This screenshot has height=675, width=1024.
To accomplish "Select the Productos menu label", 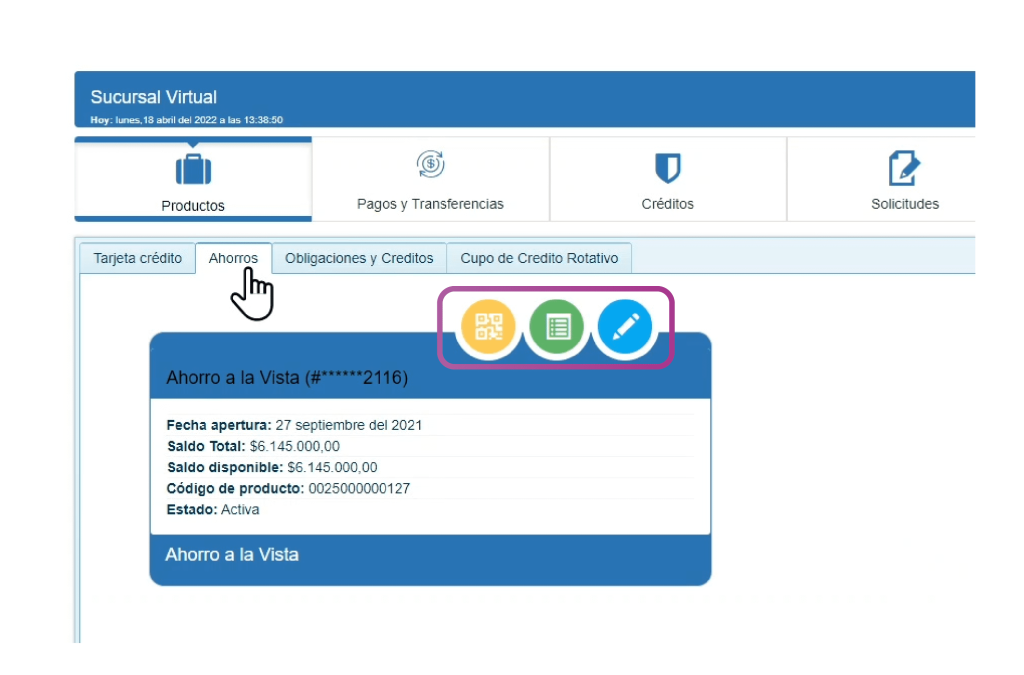I will [x=193, y=206].
